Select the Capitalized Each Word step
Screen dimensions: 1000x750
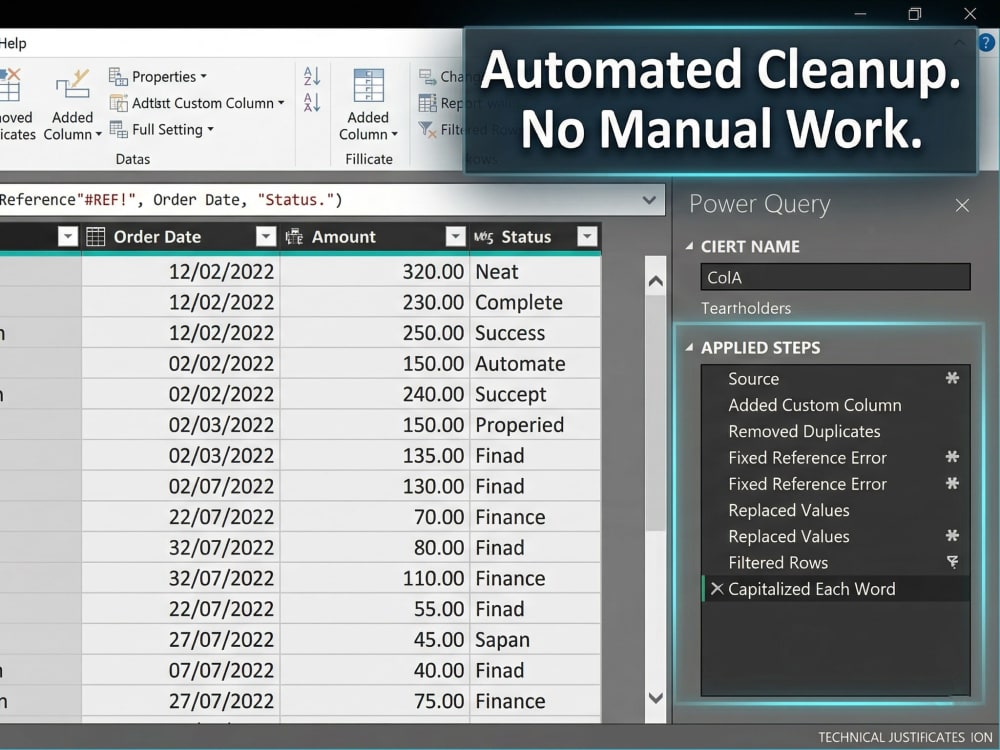[835, 589]
